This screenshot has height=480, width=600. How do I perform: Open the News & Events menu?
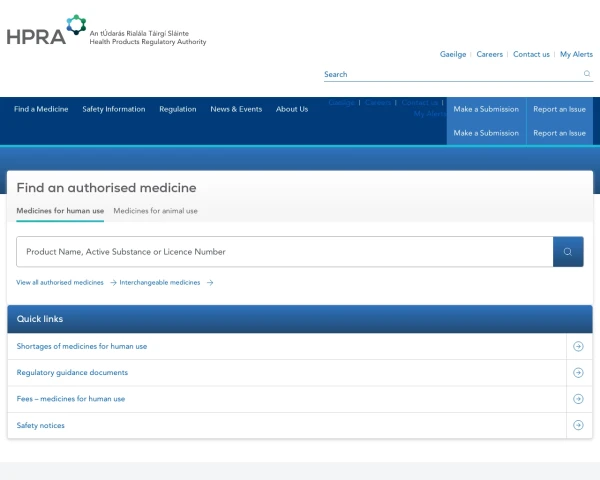[236, 109]
